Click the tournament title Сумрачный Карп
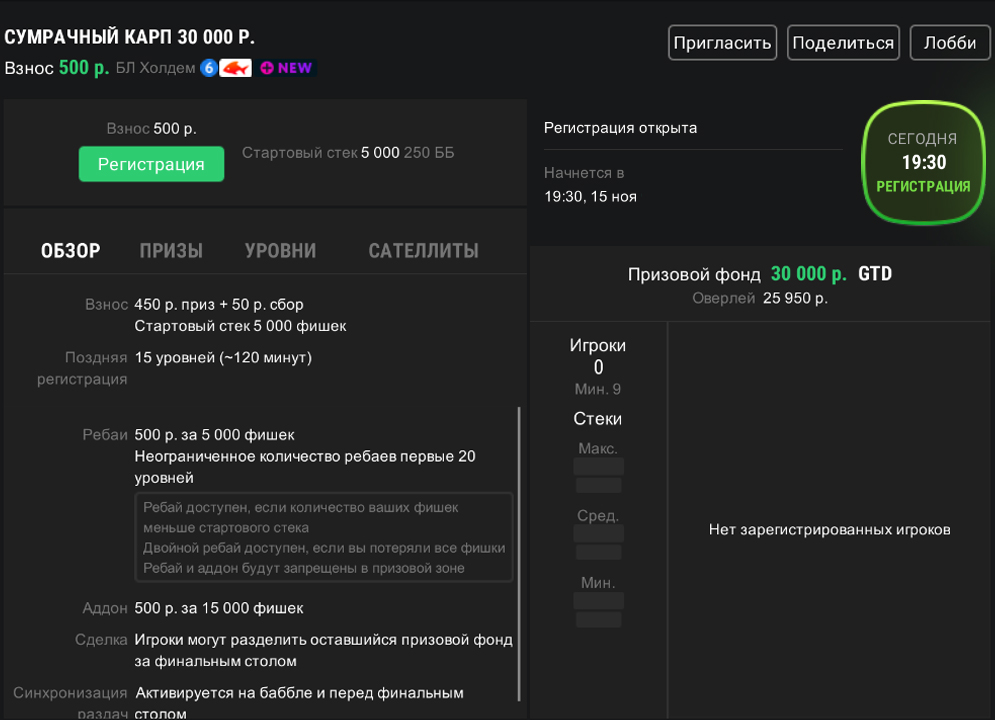This screenshot has width=995, height=720. (x=130, y=38)
